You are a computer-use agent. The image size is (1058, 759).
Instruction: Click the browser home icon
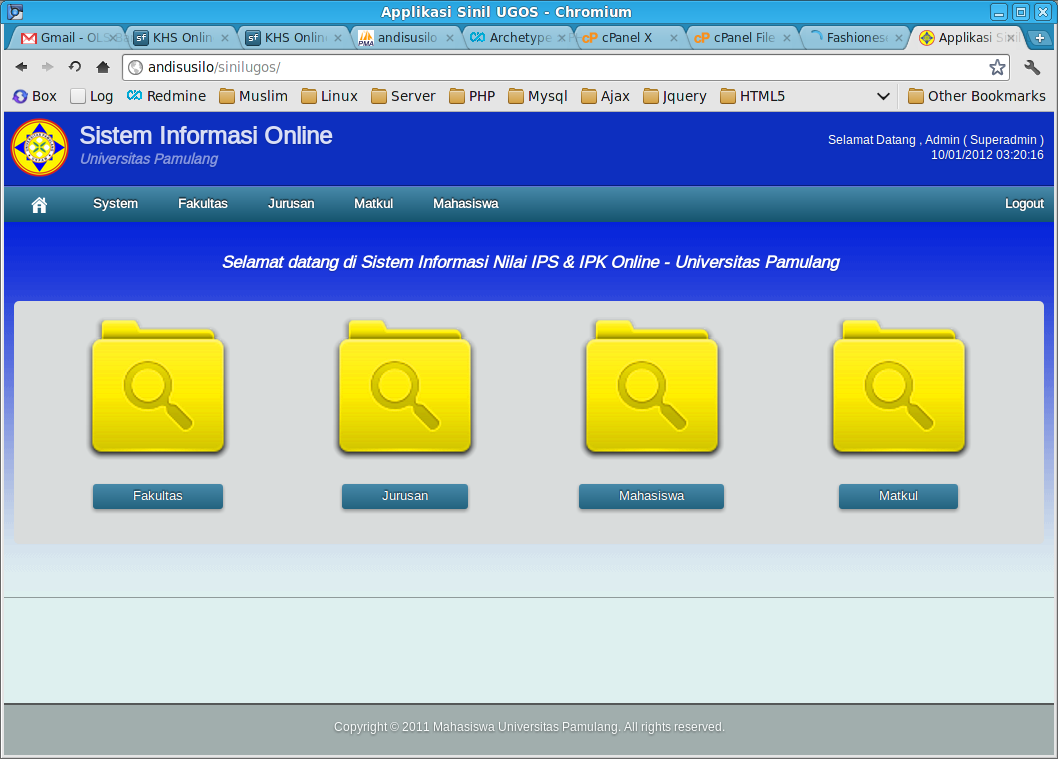coord(103,67)
